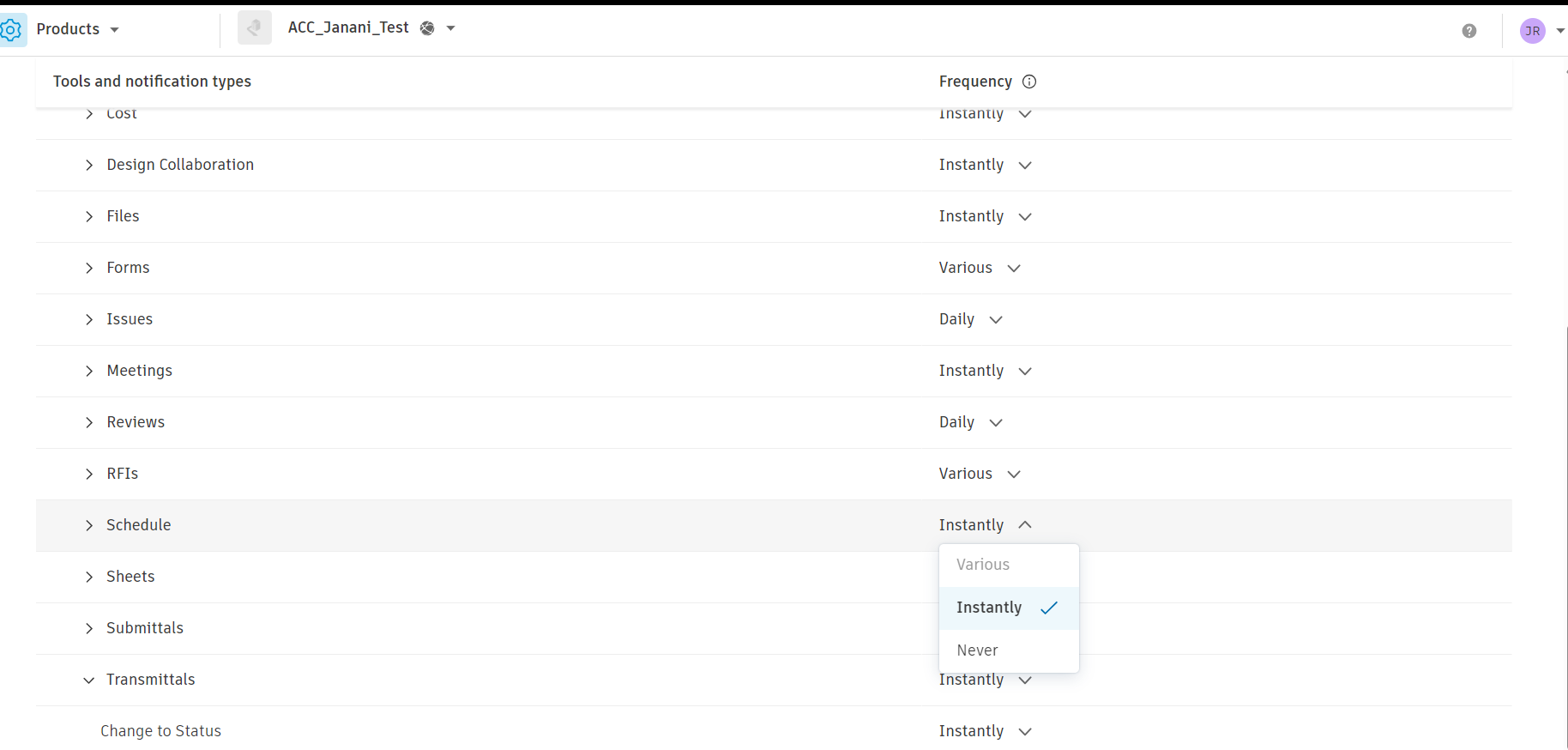Open the settings gear icon
The width and height of the screenshot is (1568, 750).
coord(11,30)
